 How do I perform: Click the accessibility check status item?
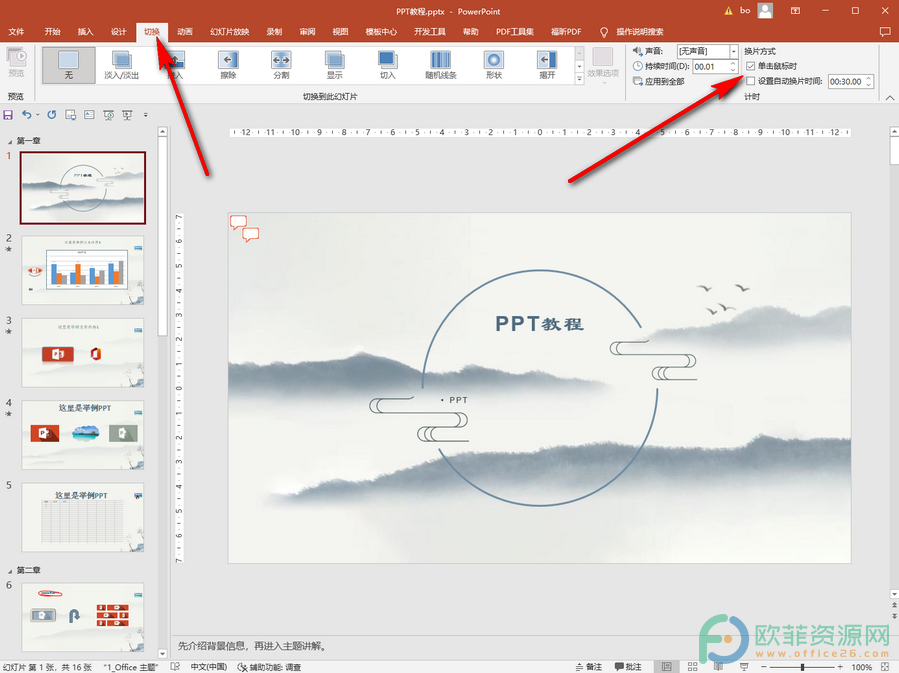pyautogui.click(x=269, y=667)
